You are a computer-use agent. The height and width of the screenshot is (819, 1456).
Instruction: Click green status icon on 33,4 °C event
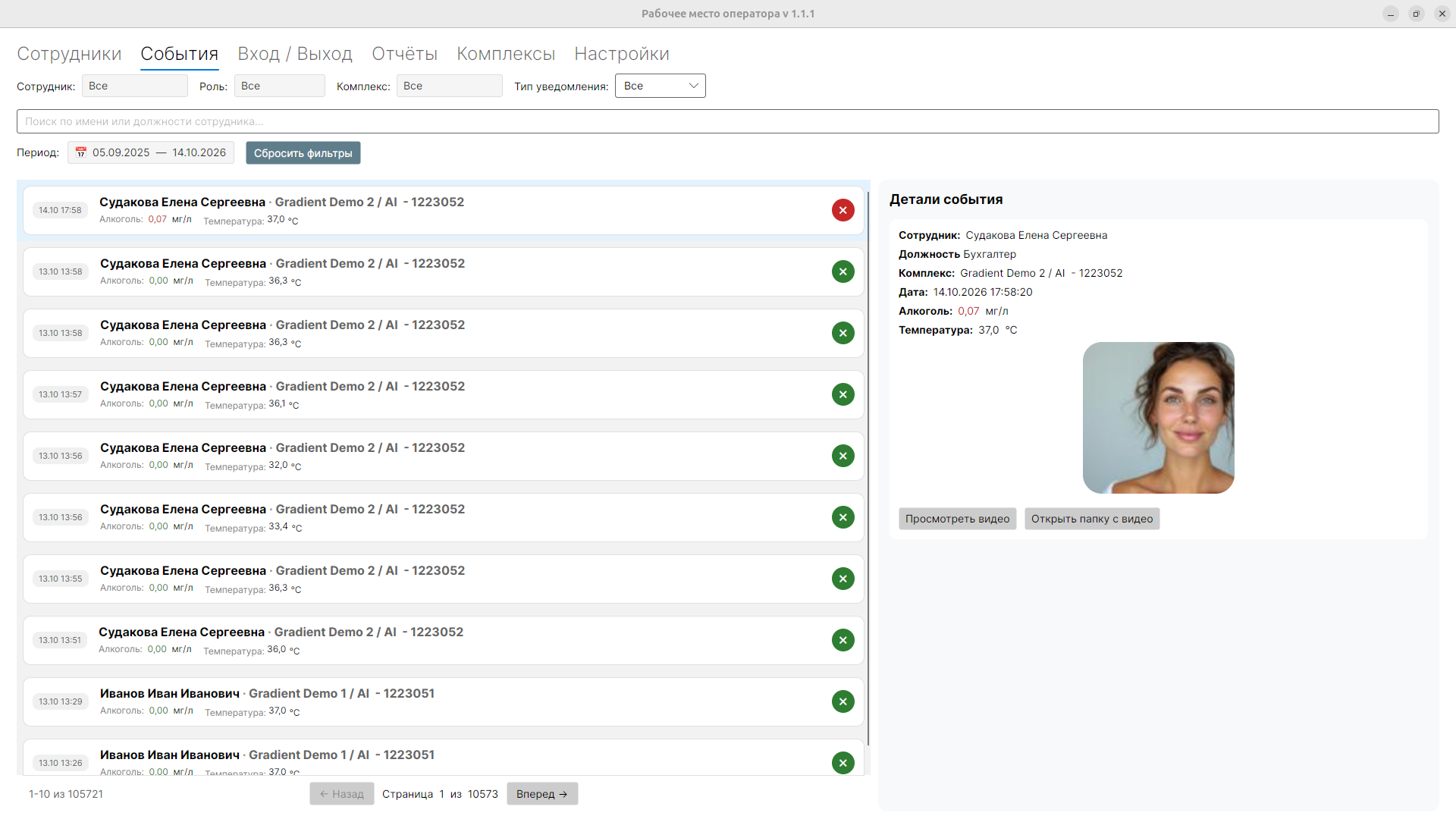843,517
